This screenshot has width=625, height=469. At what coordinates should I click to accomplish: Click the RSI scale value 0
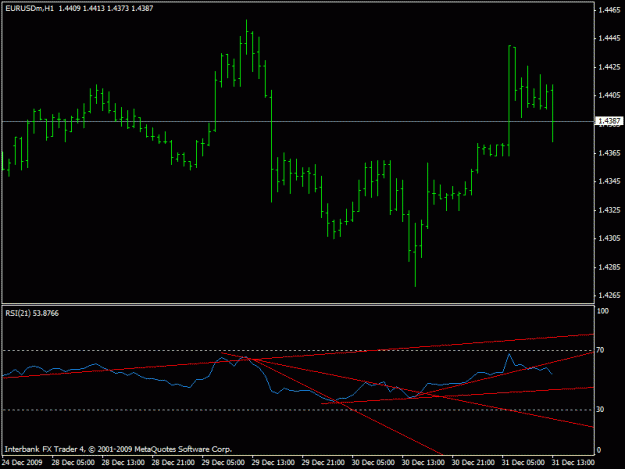pos(599,450)
